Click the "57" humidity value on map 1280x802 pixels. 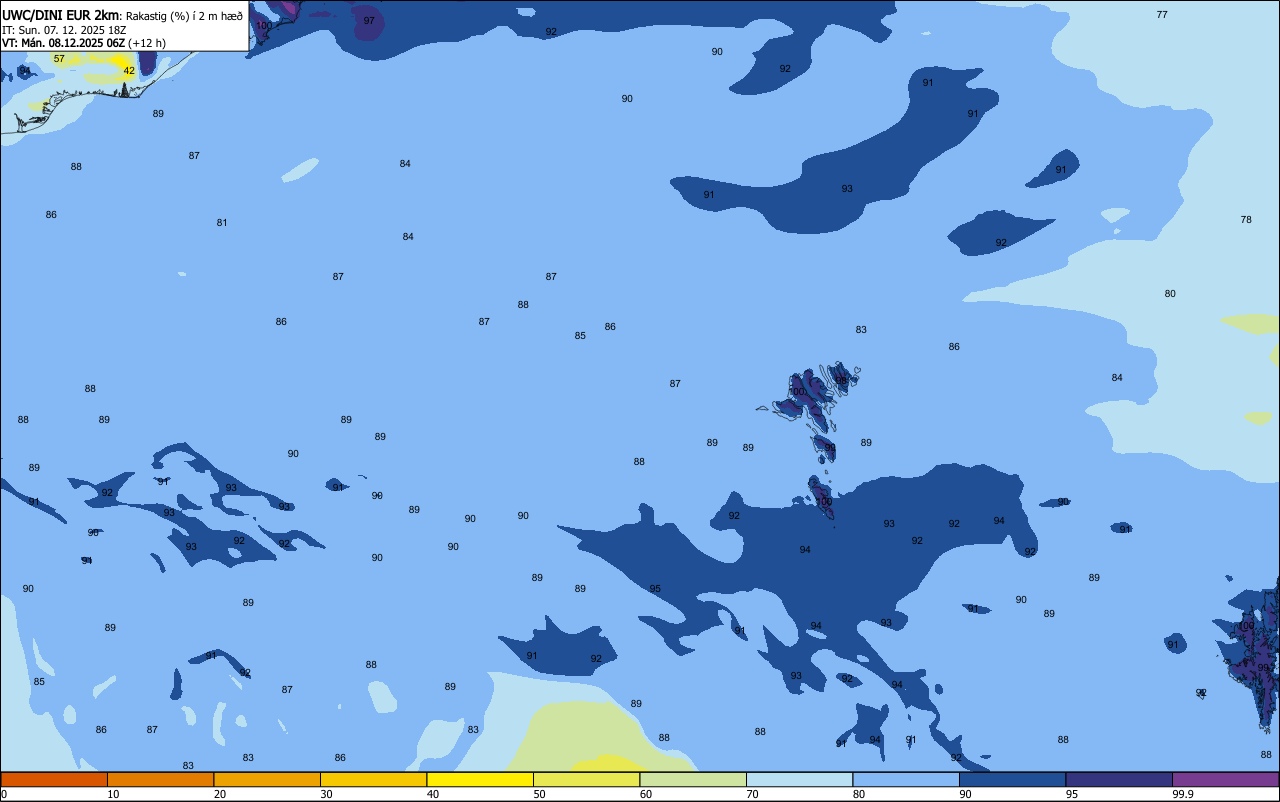tap(59, 59)
